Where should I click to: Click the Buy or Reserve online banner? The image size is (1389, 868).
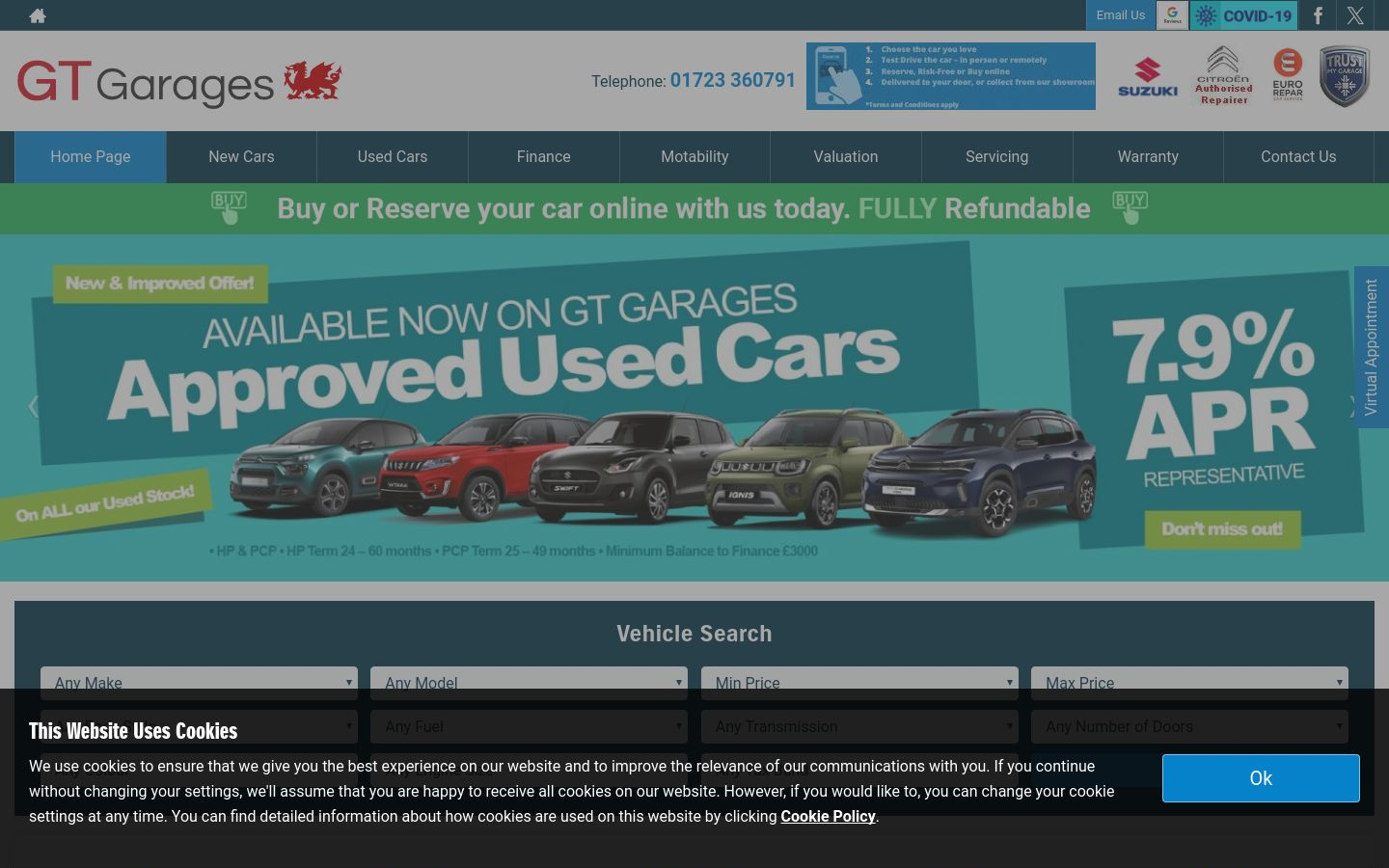click(694, 208)
